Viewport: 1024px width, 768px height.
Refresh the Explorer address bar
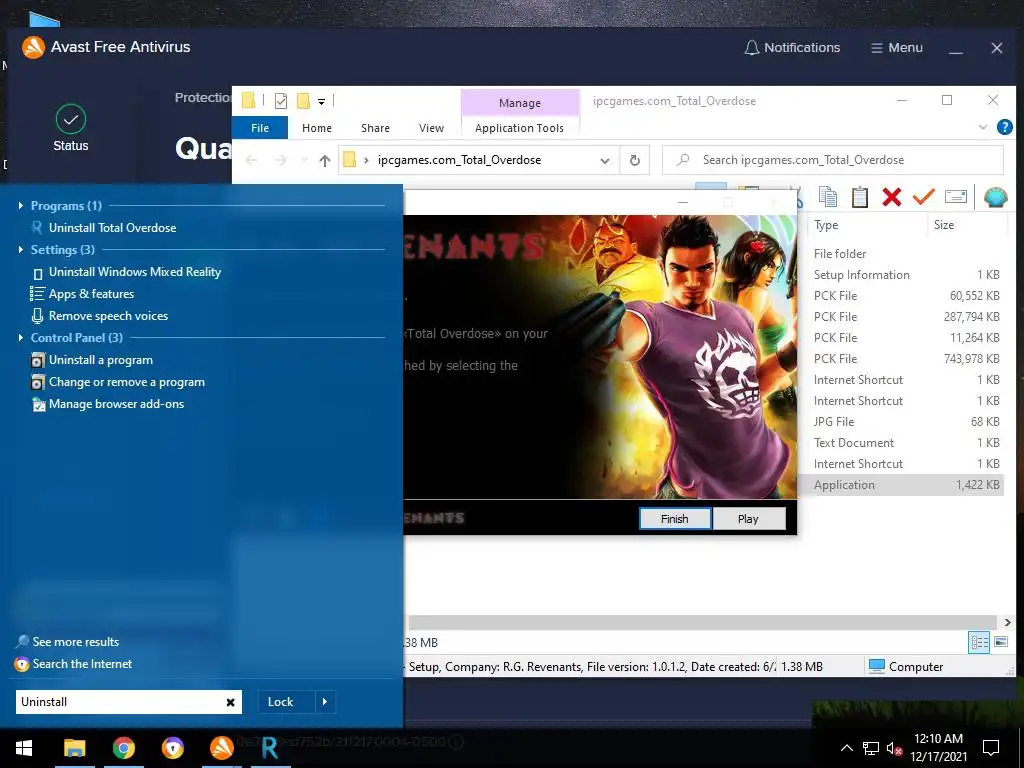(x=634, y=160)
